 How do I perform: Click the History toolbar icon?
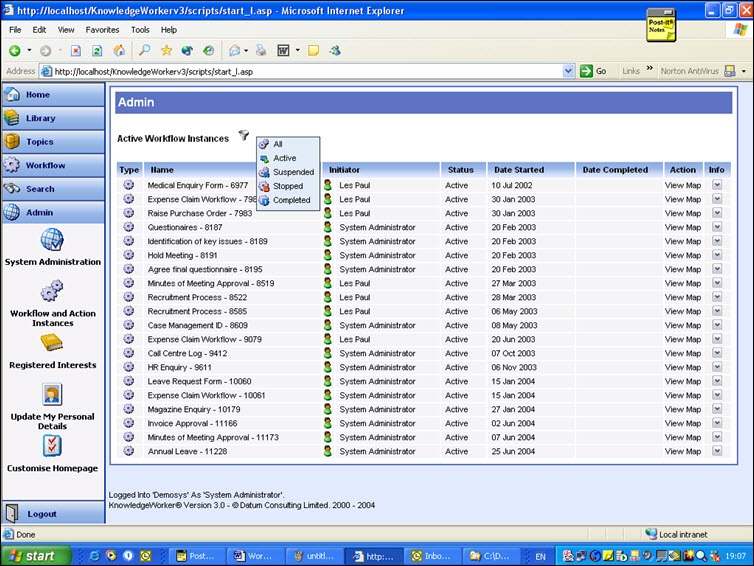point(208,50)
